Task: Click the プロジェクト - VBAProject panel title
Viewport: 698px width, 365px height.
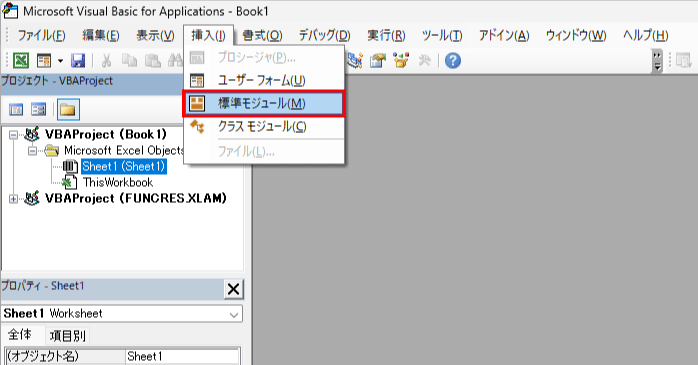Action: [57, 81]
